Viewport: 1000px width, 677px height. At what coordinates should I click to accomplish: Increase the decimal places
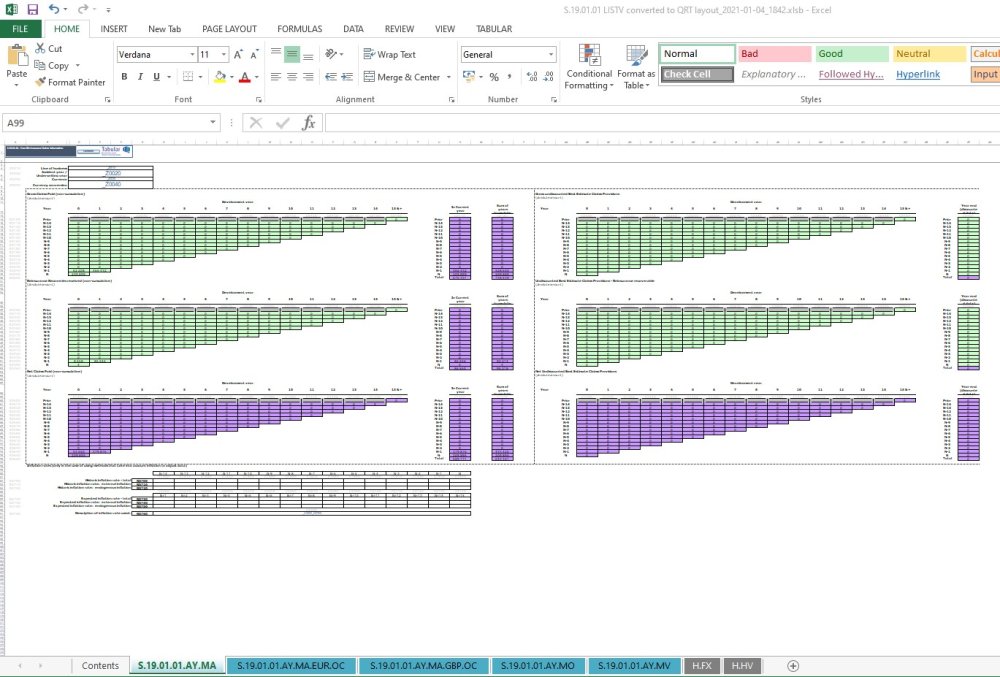[x=532, y=76]
